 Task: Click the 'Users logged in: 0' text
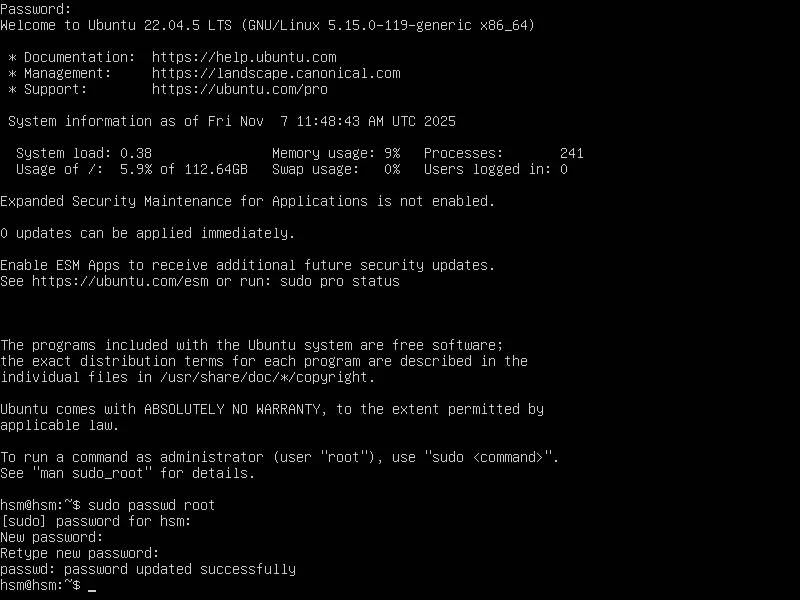click(x=496, y=169)
